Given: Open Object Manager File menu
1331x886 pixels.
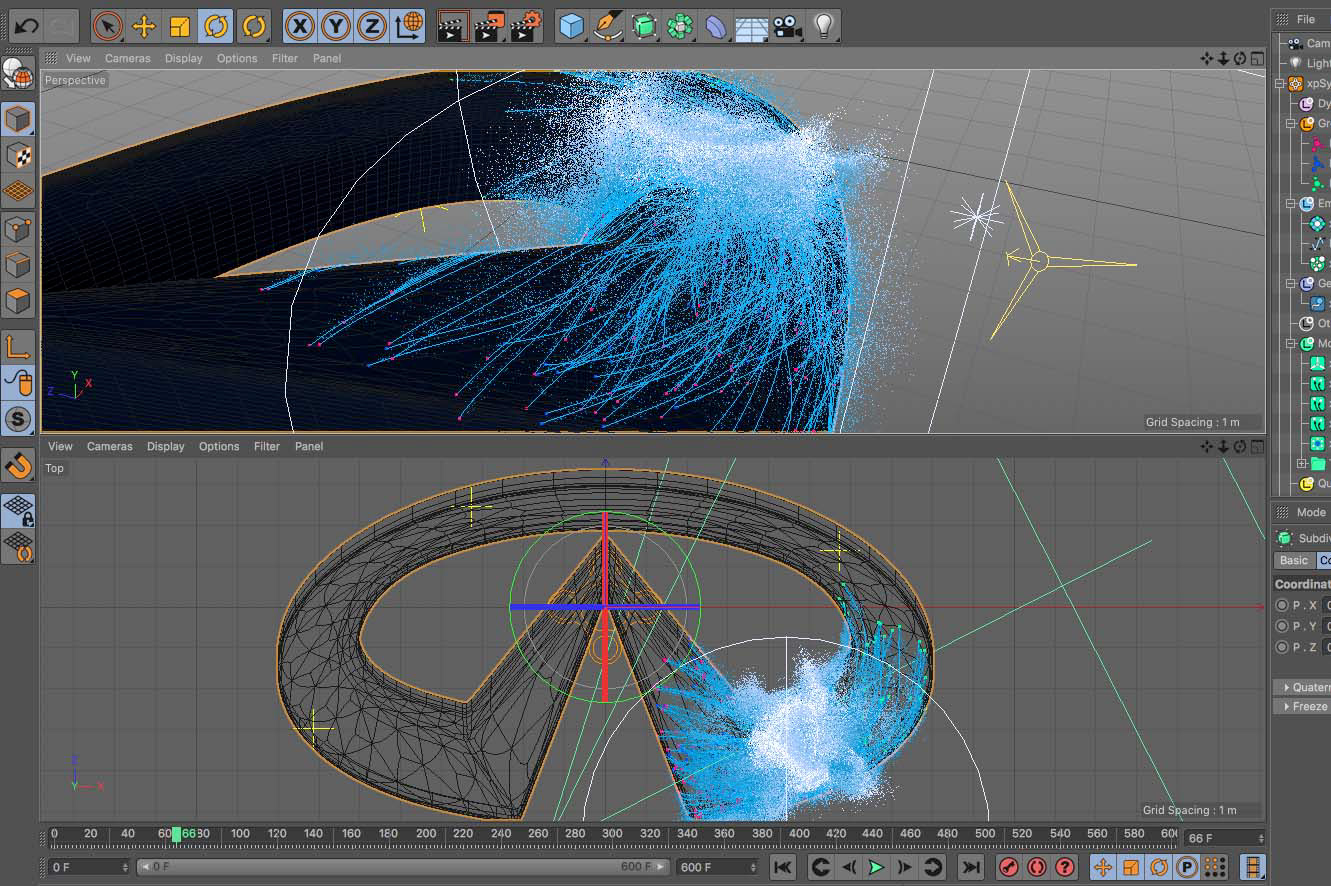Looking at the screenshot, I should coord(1306,19).
